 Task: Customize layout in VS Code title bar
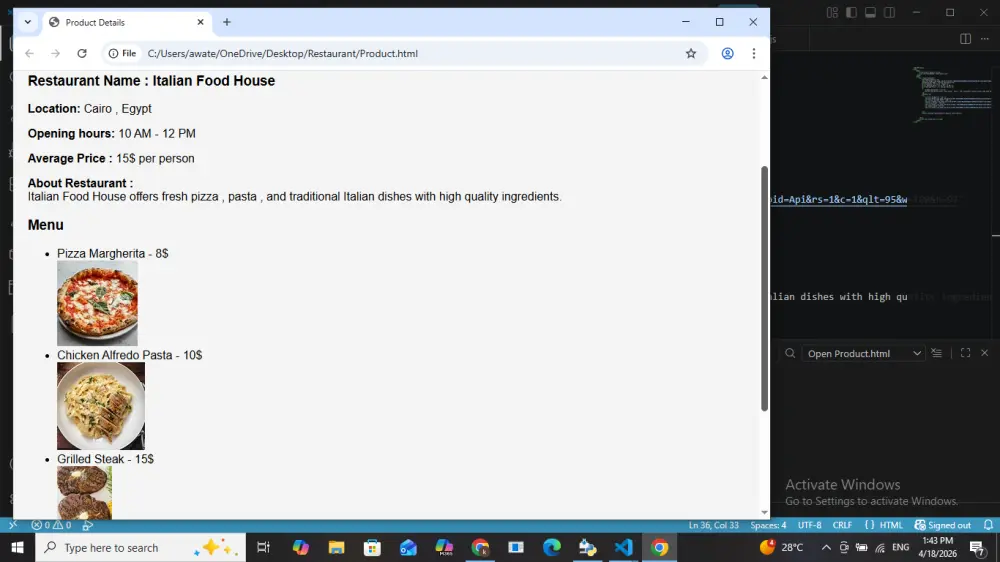point(832,13)
